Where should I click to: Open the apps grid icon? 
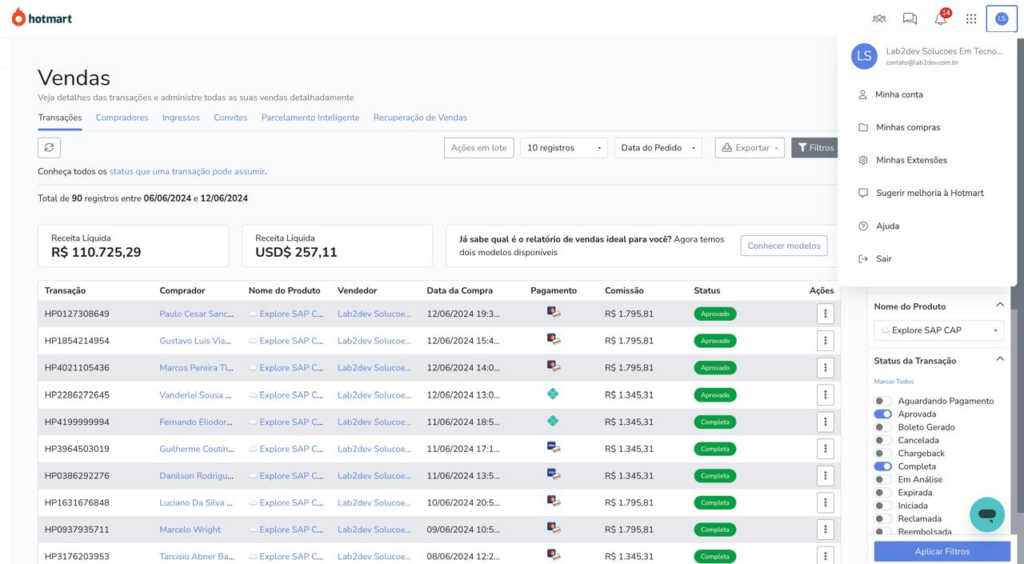pyautogui.click(x=971, y=19)
